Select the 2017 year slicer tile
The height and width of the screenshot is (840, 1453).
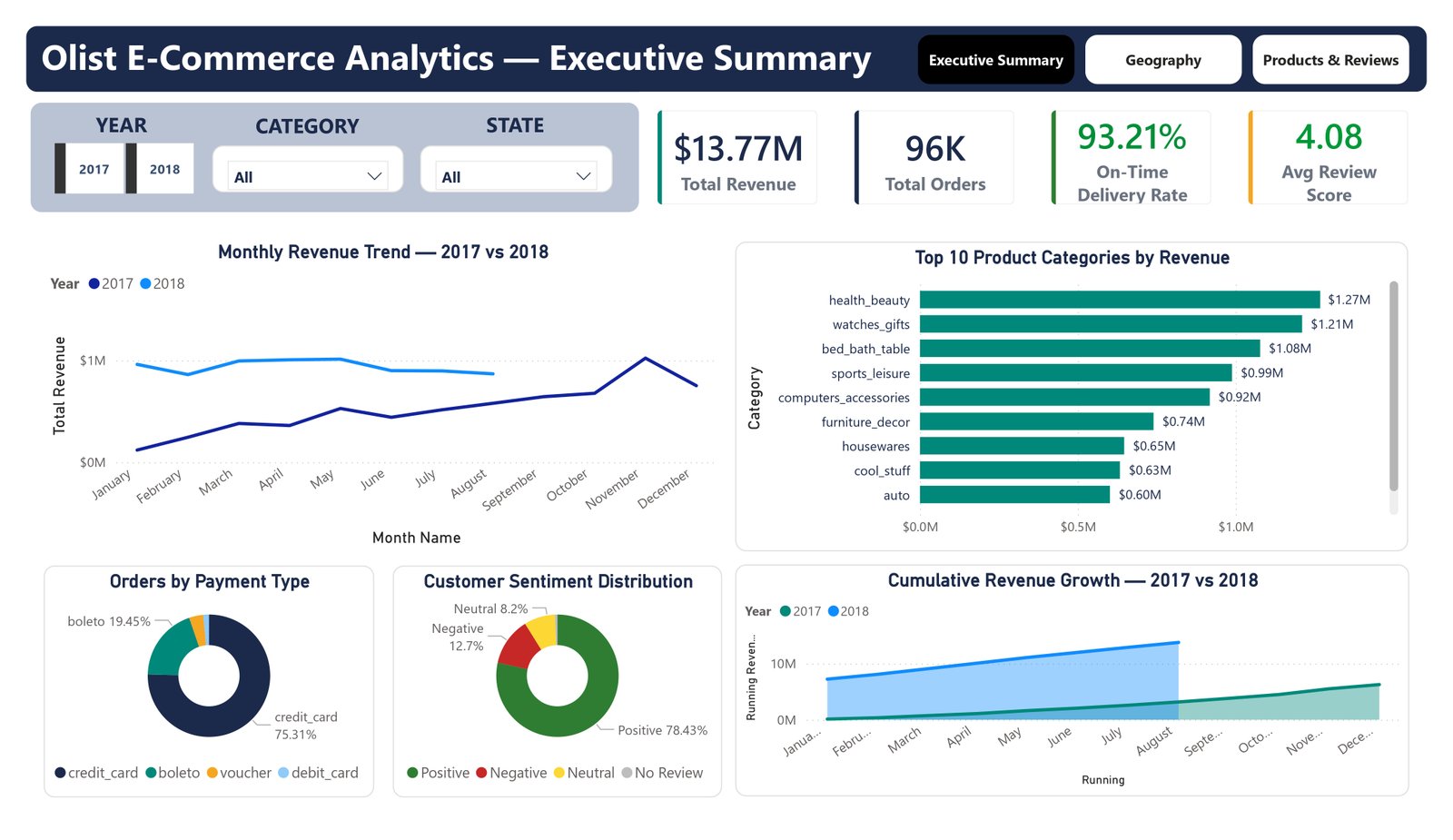[89, 169]
